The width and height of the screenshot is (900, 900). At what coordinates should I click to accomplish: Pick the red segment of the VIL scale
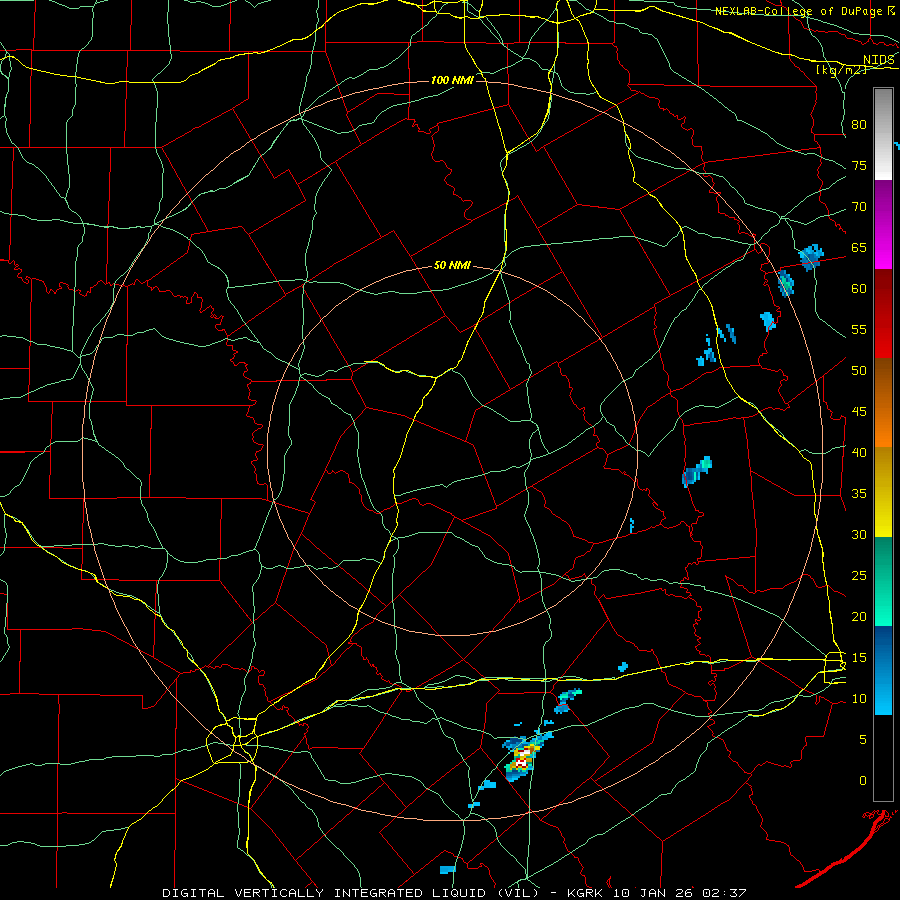883,314
